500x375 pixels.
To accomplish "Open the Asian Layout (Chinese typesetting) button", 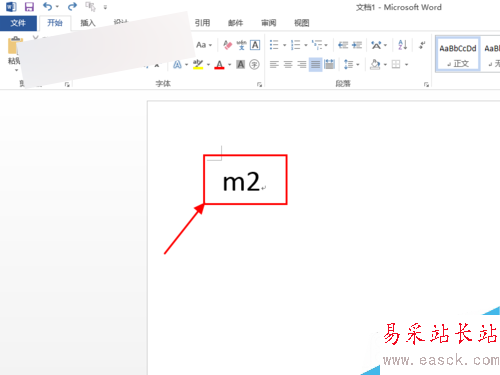I will (x=379, y=45).
